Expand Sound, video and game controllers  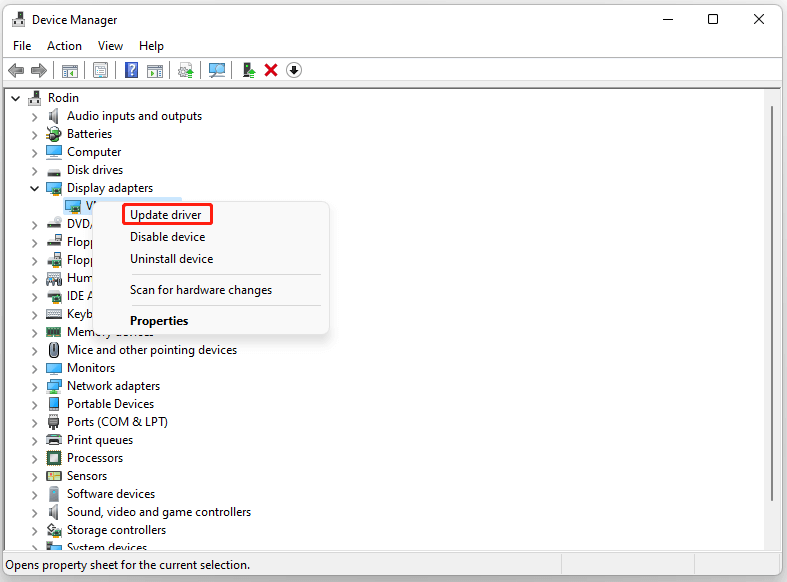tap(34, 513)
